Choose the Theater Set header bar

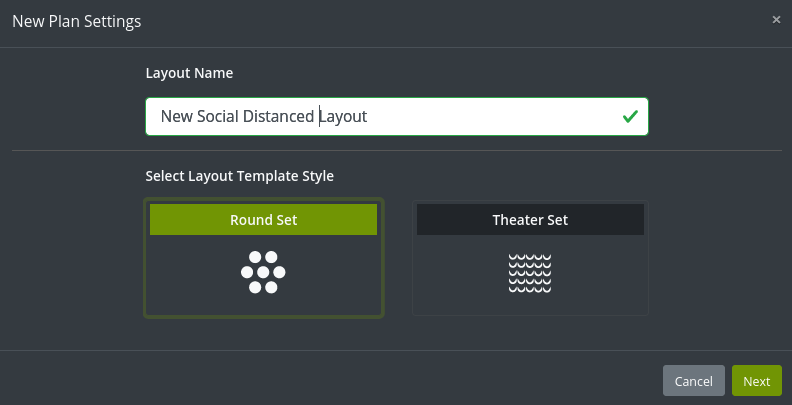coord(530,220)
